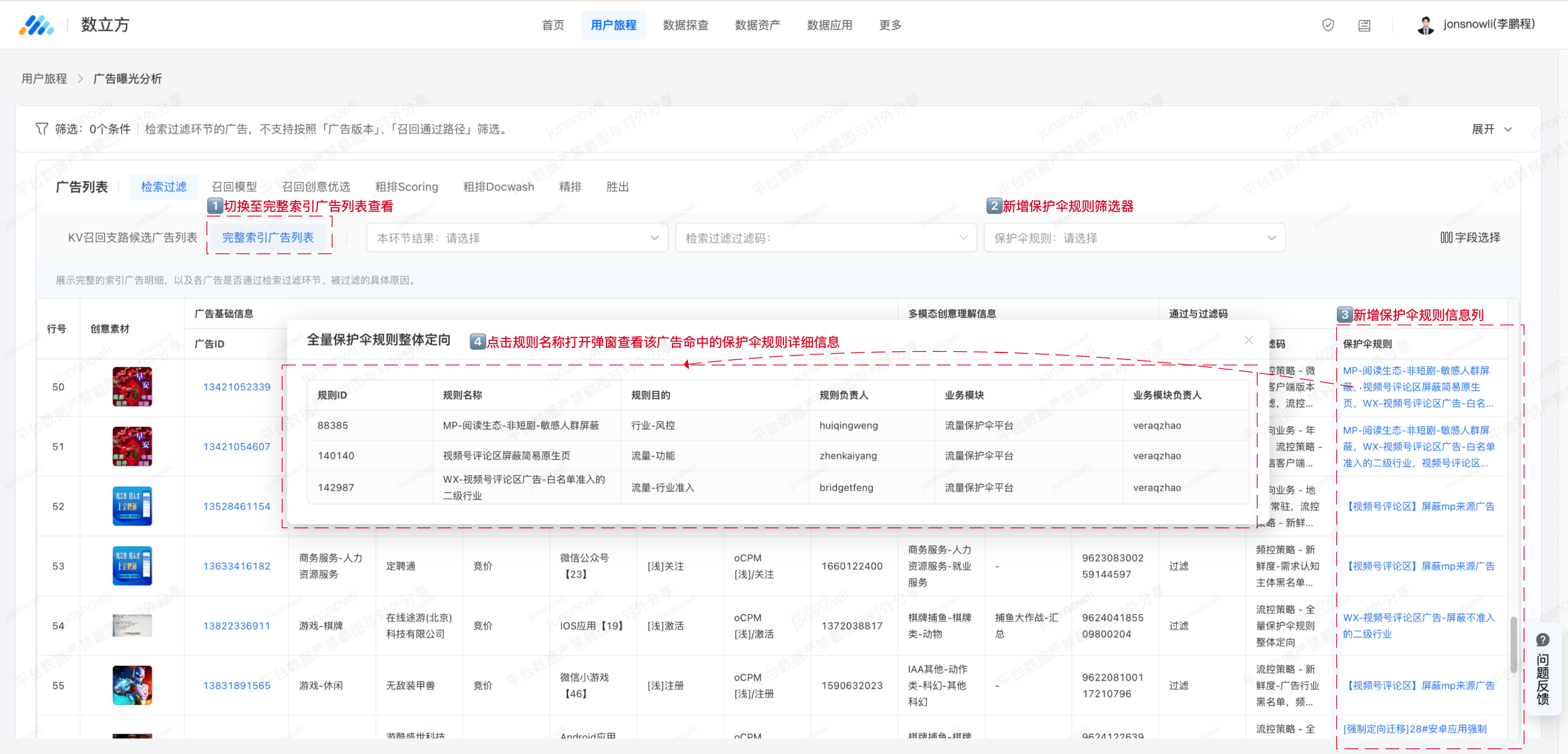Switch to KV召回支路候选广告列表 view

point(132,237)
